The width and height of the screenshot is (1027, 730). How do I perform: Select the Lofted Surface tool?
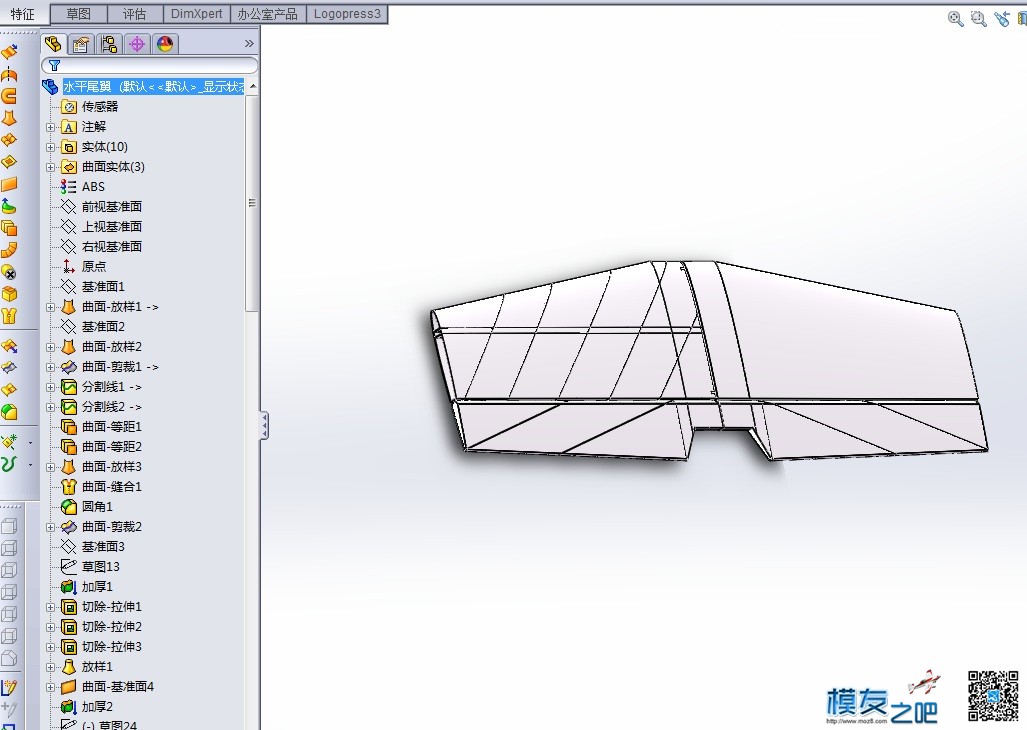point(9,119)
